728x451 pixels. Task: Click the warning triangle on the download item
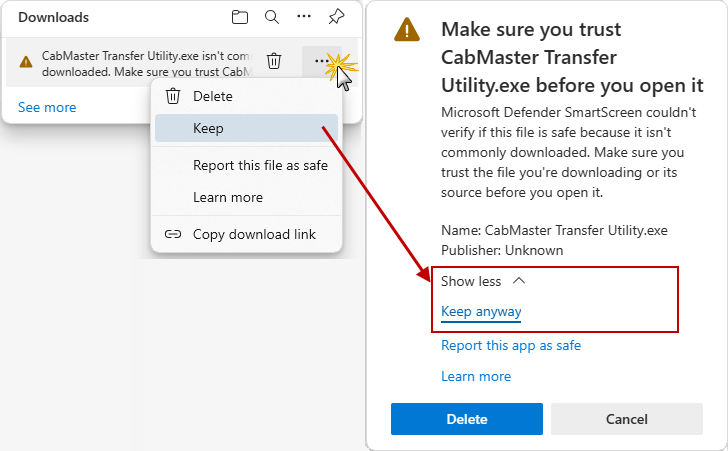click(x=26, y=63)
